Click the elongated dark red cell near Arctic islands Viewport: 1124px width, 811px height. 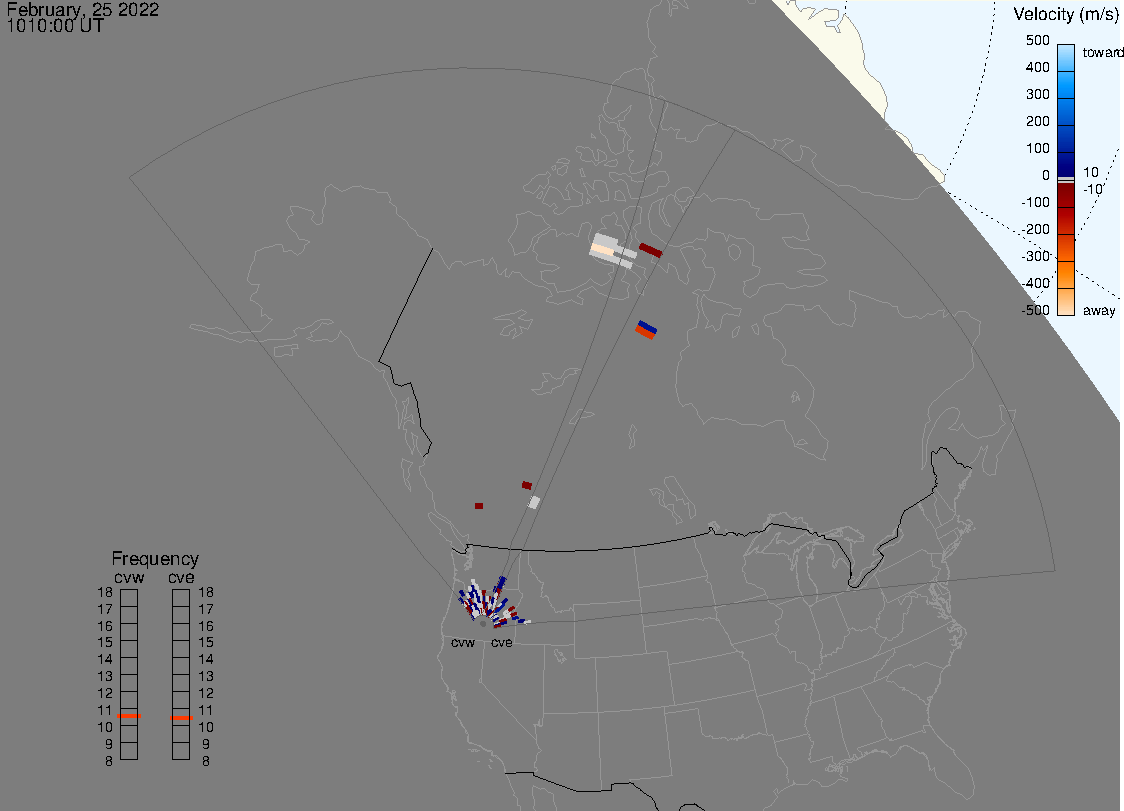tap(651, 250)
